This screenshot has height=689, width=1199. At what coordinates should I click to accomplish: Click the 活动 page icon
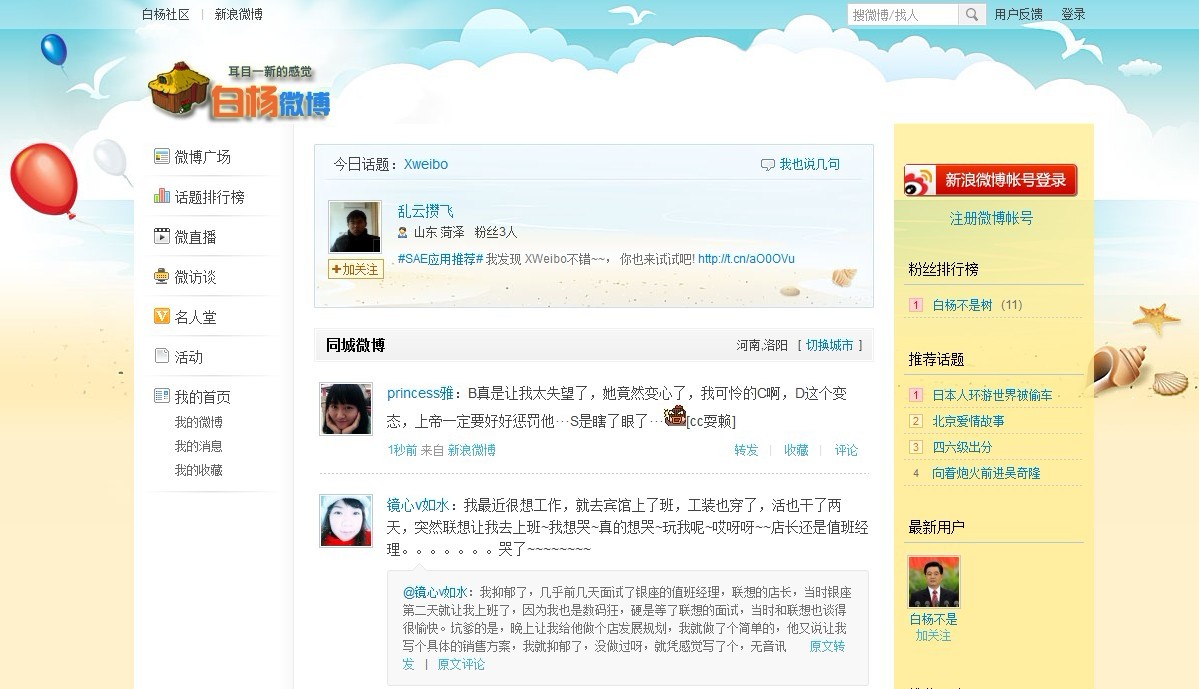click(x=161, y=356)
